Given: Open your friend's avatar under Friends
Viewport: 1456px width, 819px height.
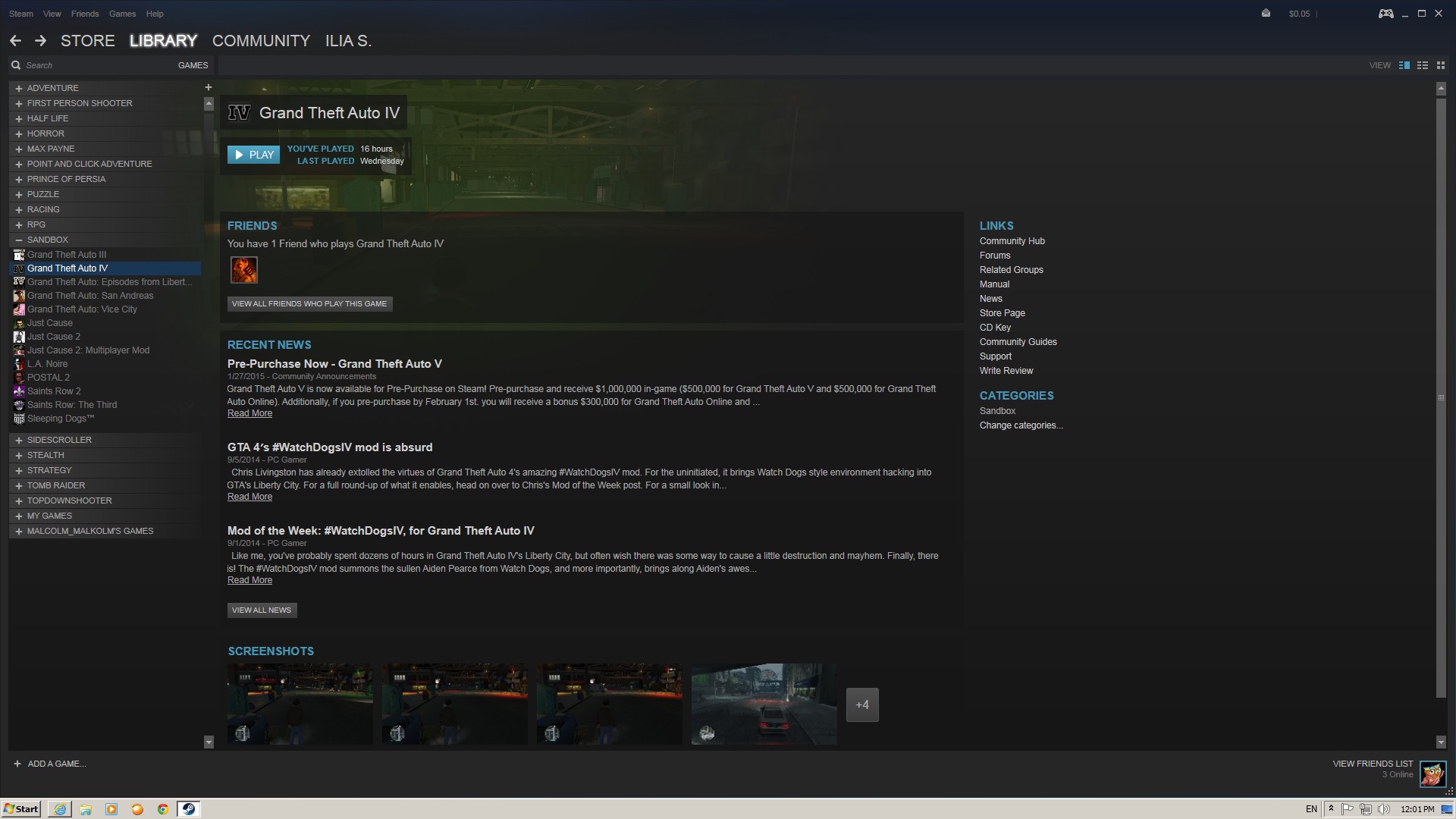Looking at the screenshot, I should click(x=243, y=270).
